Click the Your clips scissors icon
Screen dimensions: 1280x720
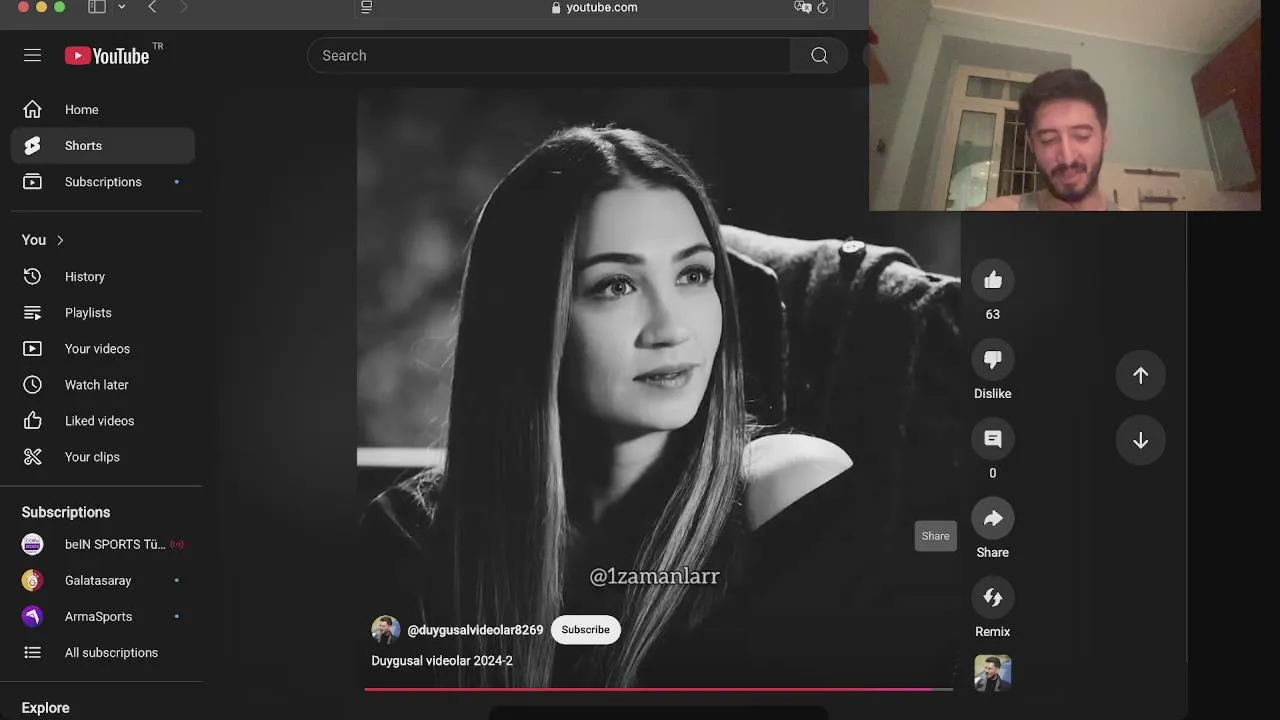[33, 457]
